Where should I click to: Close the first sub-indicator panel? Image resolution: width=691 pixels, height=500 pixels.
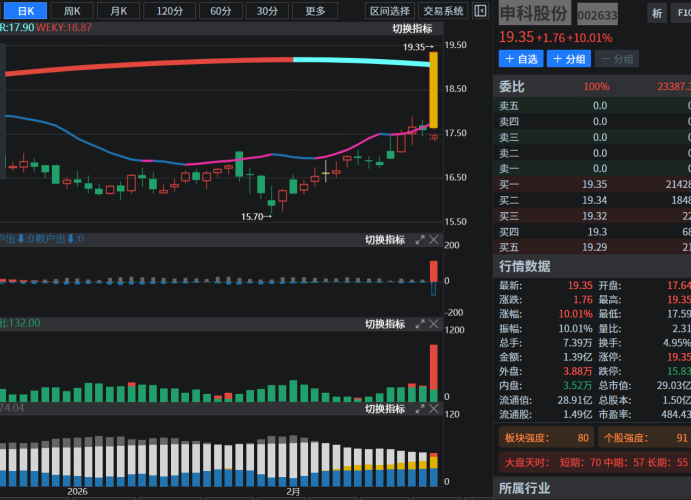click(x=434, y=240)
